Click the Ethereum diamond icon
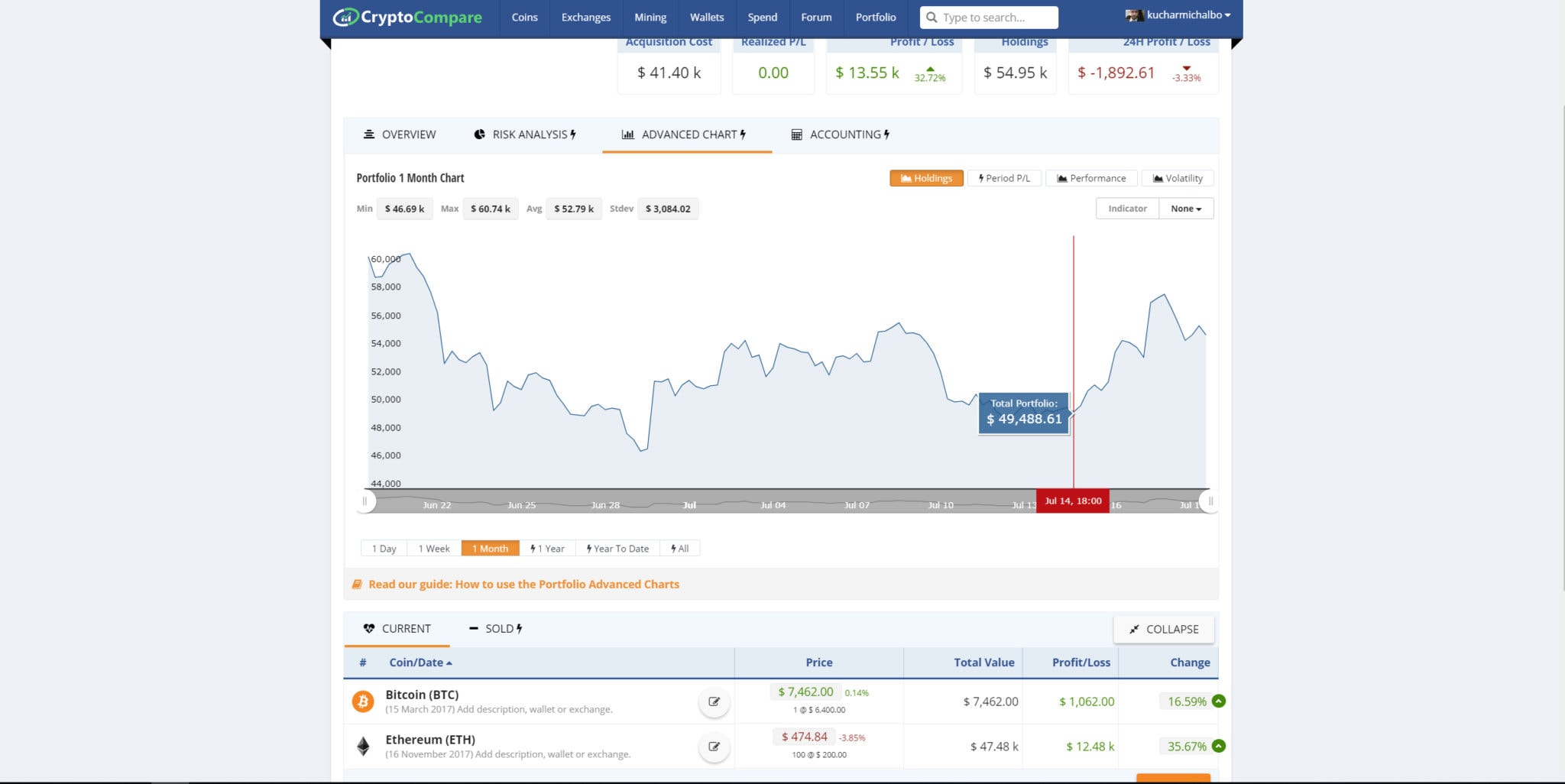Screen dimensions: 1565x784 363,746
